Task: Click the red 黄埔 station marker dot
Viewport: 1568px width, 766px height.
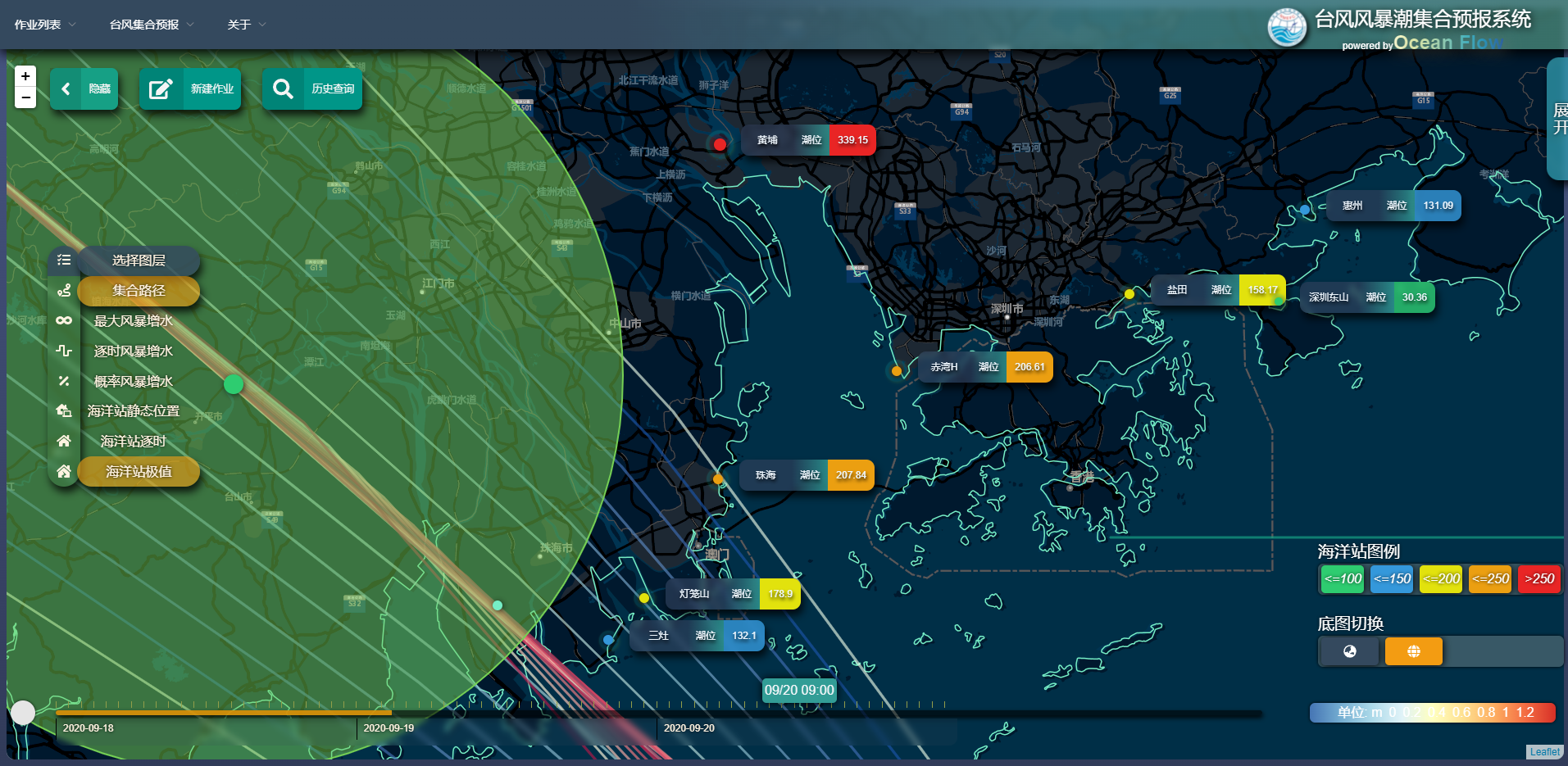Action: tap(720, 144)
